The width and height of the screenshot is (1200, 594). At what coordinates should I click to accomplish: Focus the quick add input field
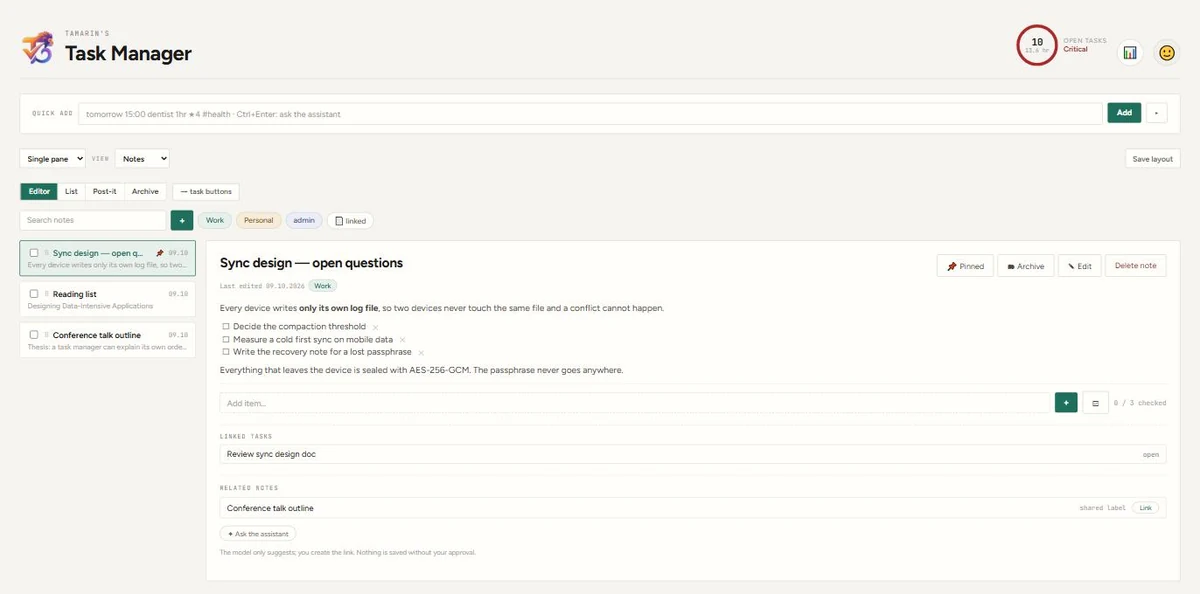coord(590,113)
